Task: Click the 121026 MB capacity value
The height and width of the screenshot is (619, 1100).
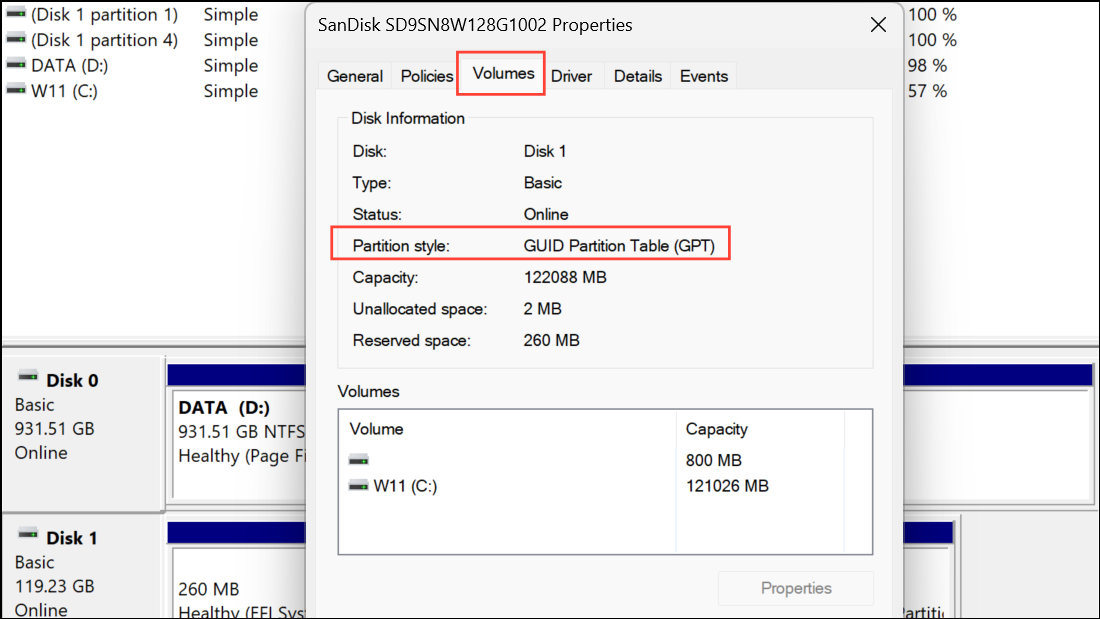Action: pos(727,486)
